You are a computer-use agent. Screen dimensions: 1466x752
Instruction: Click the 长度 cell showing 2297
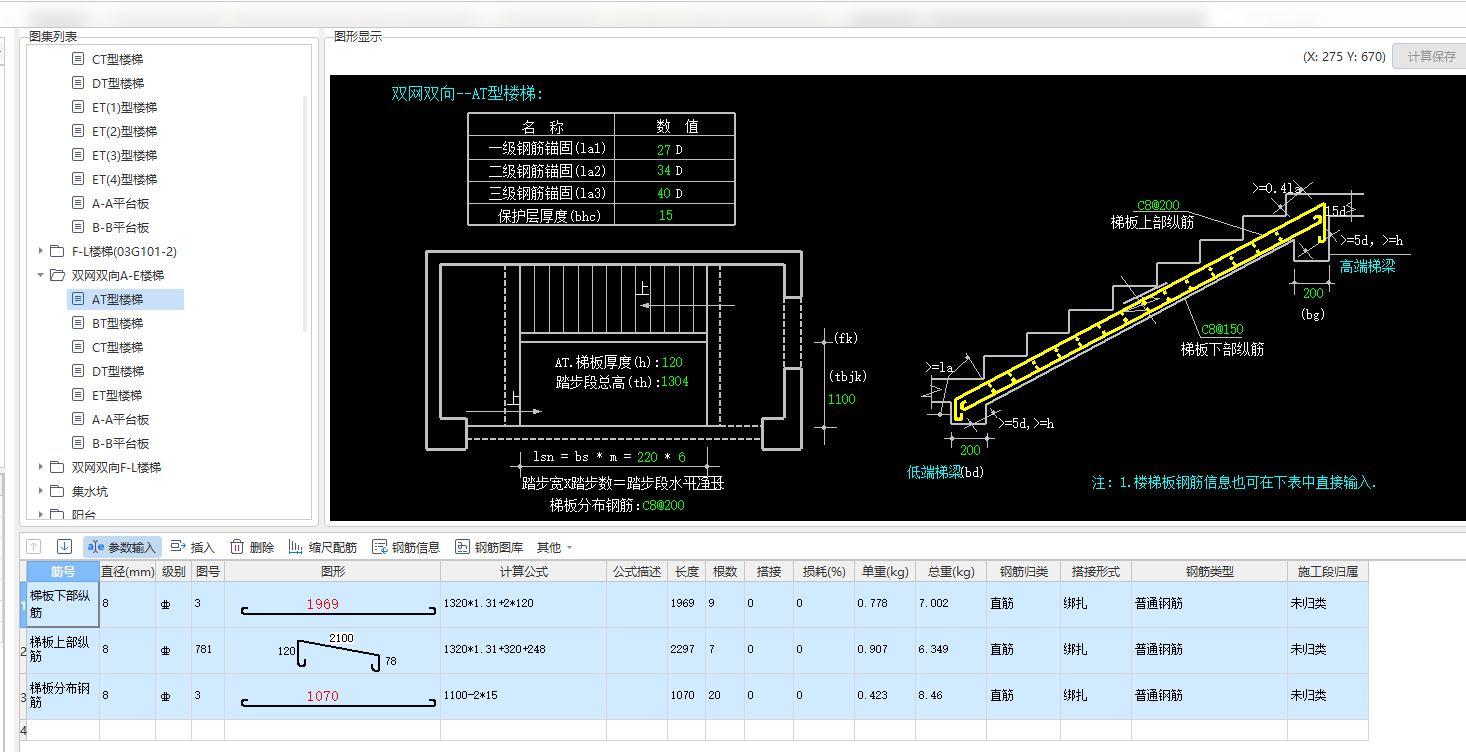(687, 650)
